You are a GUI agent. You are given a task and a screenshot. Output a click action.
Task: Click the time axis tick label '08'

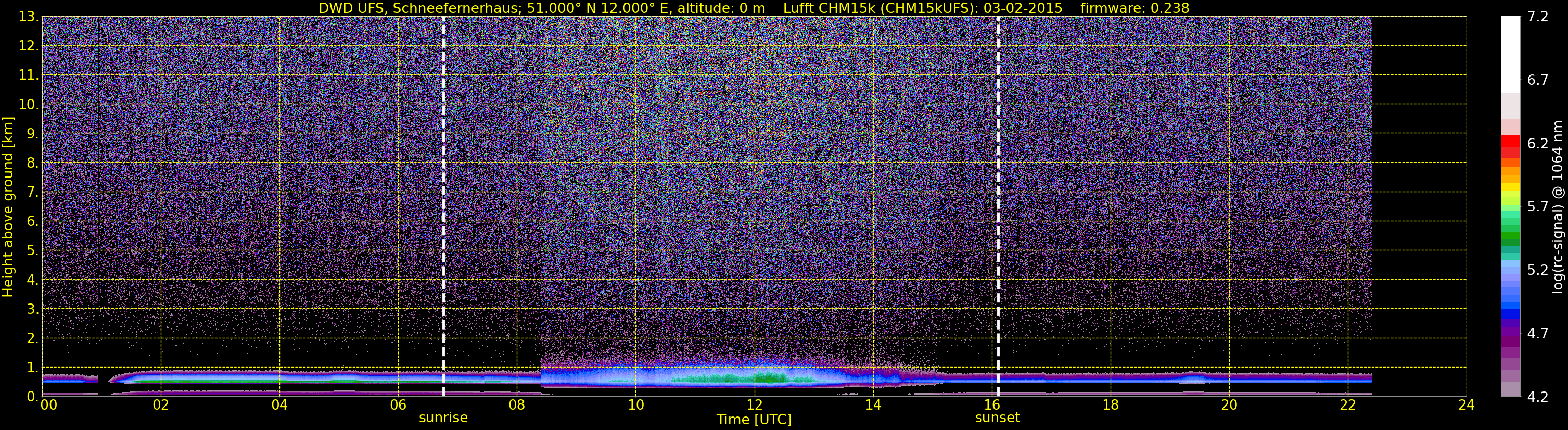(x=517, y=405)
